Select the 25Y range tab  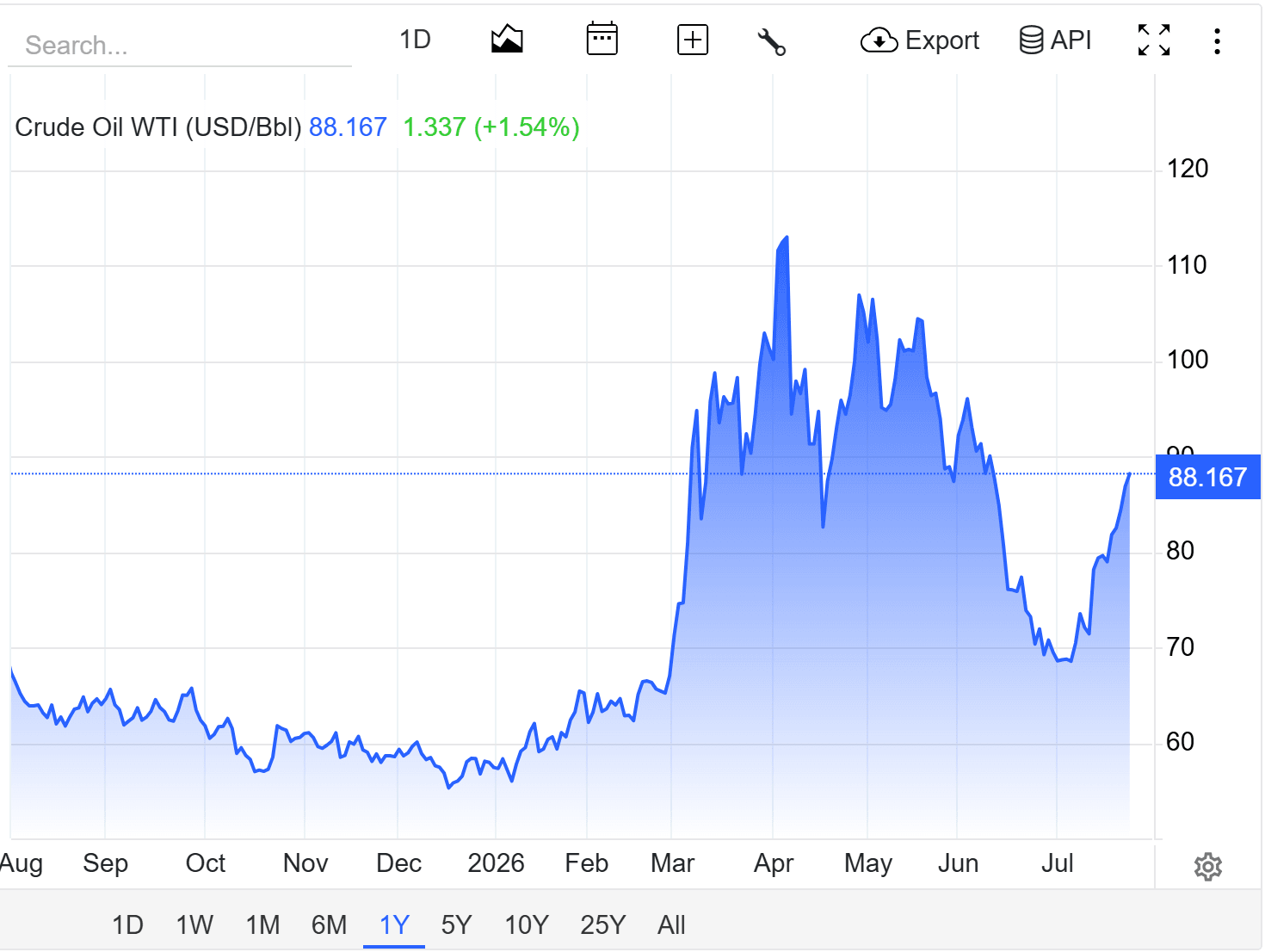(x=602, y=924)
